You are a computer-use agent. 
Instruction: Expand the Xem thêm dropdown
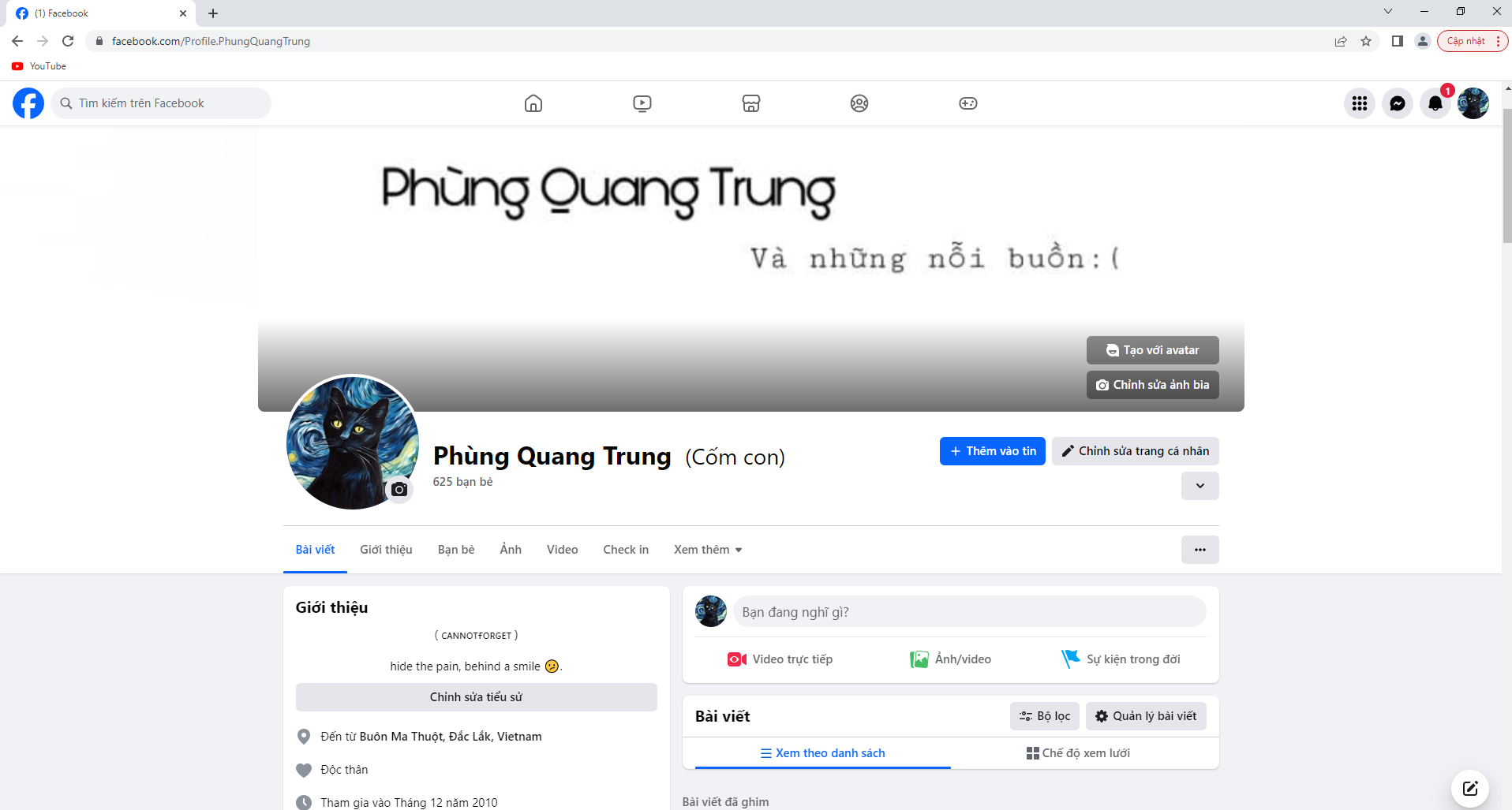coord(708,550)
